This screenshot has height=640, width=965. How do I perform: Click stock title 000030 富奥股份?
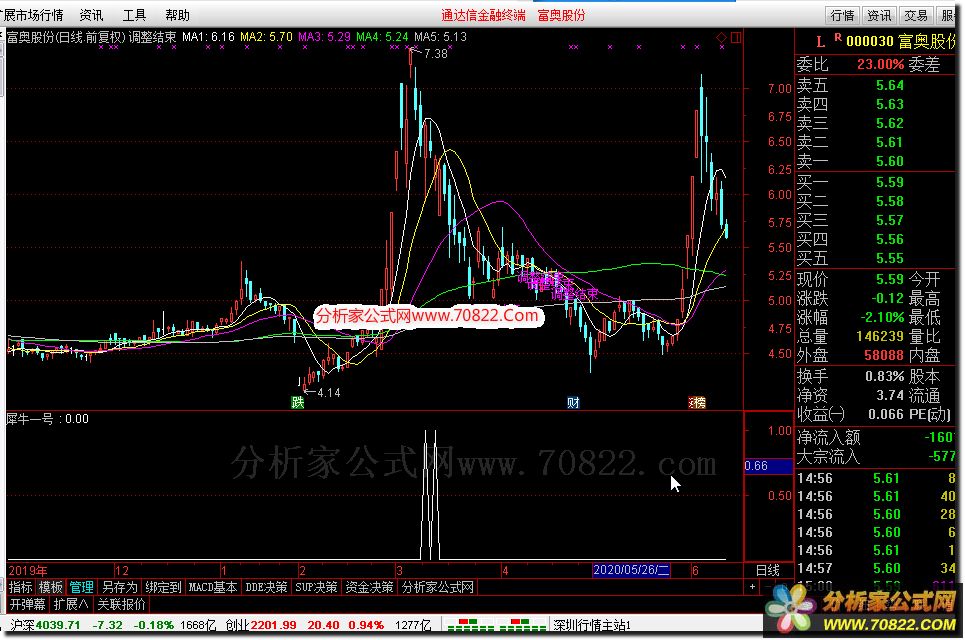[x=902, y=41]
